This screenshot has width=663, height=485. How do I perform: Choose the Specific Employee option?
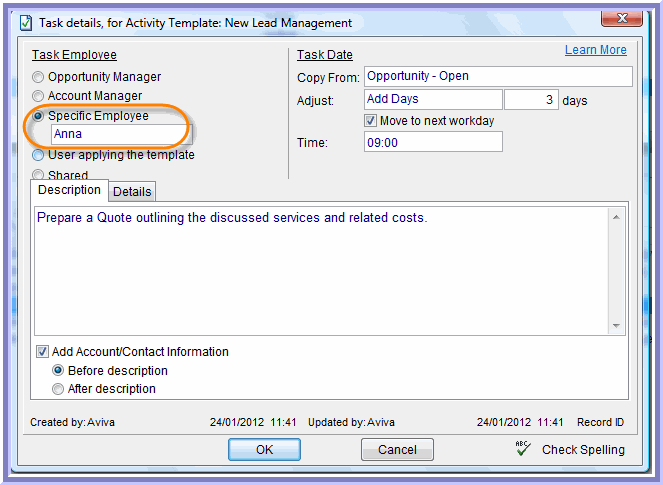coord(39,116)
